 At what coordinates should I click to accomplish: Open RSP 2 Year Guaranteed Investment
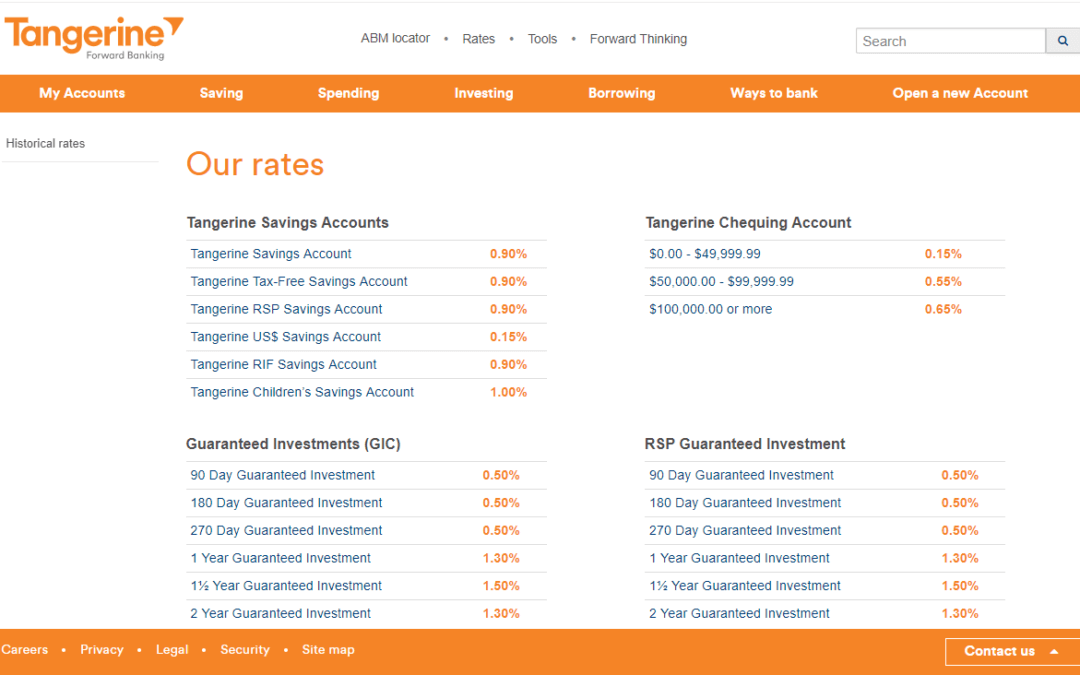(x=739, y=613)
